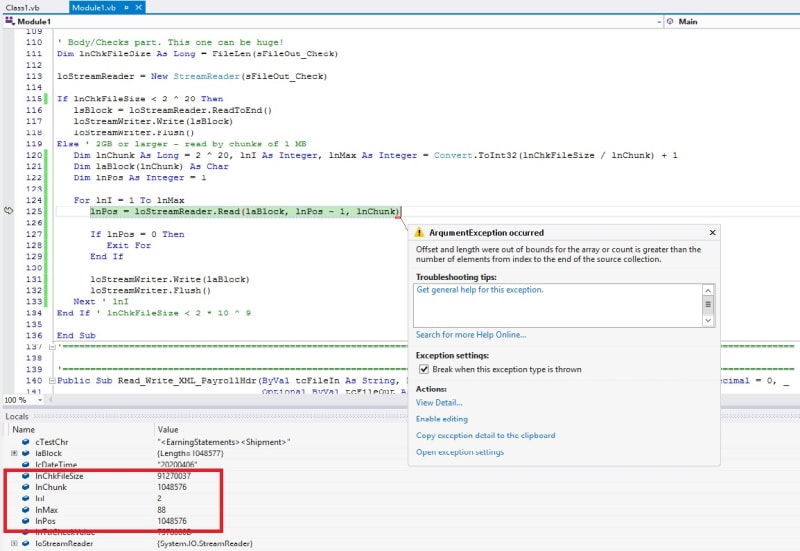Screen dimensions: 800x551
Task: Click the exception warning triangle icon
Action: point(419,233)
